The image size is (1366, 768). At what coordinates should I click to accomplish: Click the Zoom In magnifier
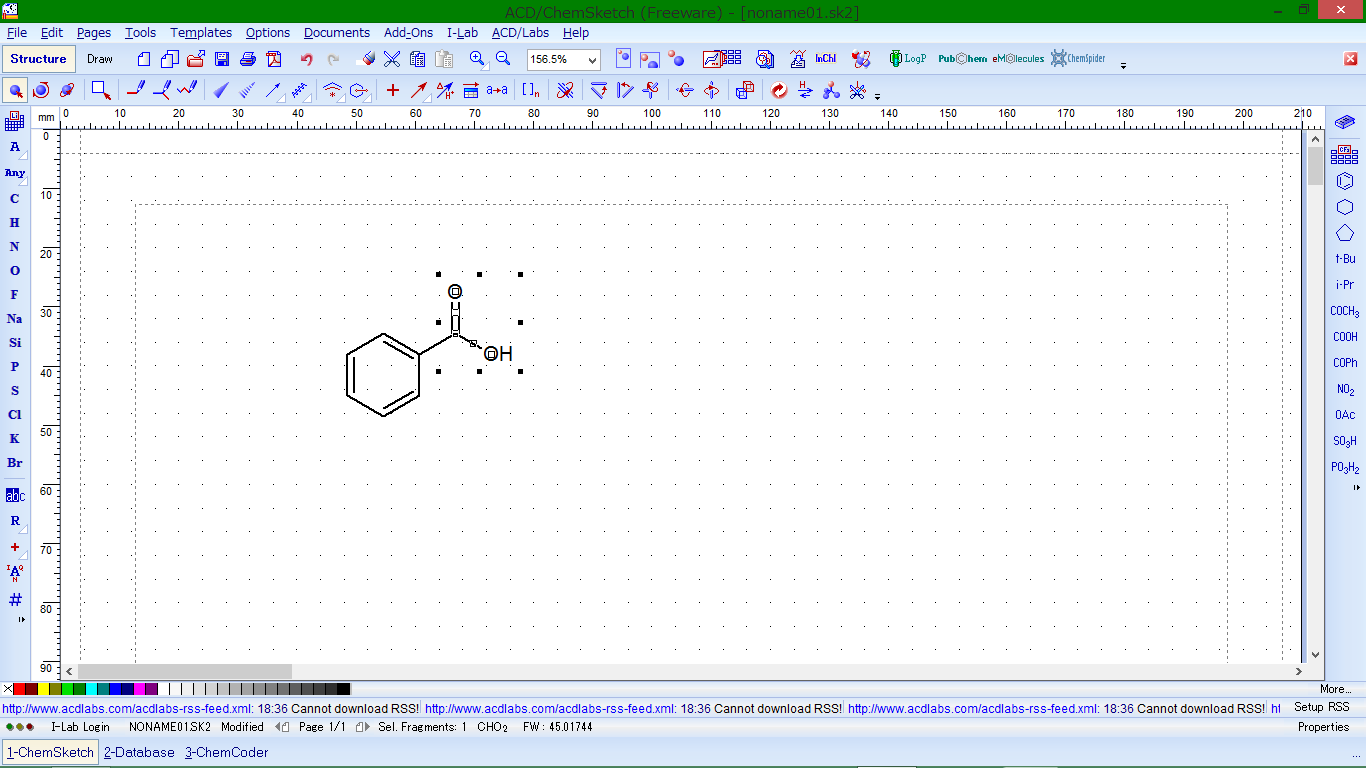(x=477, y=59)
